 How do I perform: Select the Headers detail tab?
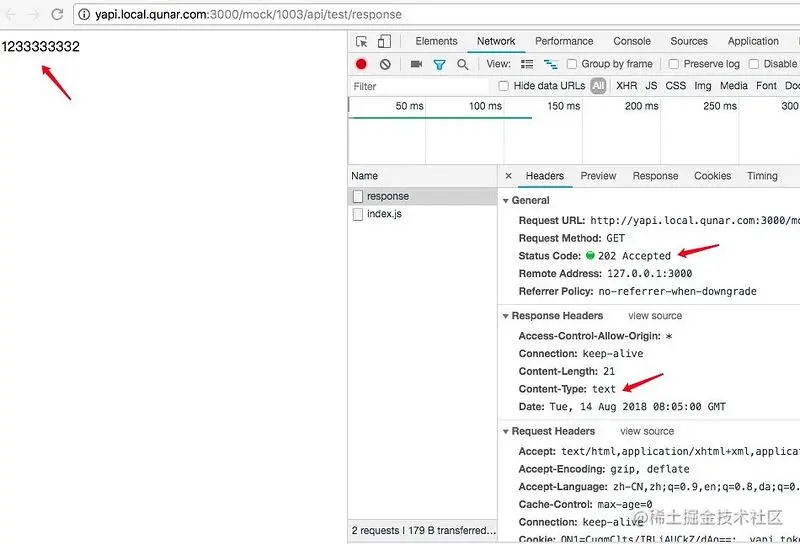tap(545, 176)
